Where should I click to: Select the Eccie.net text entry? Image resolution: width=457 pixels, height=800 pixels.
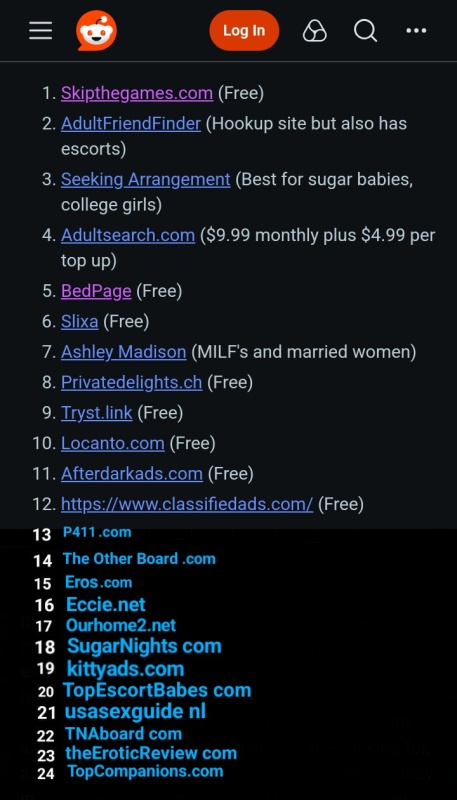[106, 605]
